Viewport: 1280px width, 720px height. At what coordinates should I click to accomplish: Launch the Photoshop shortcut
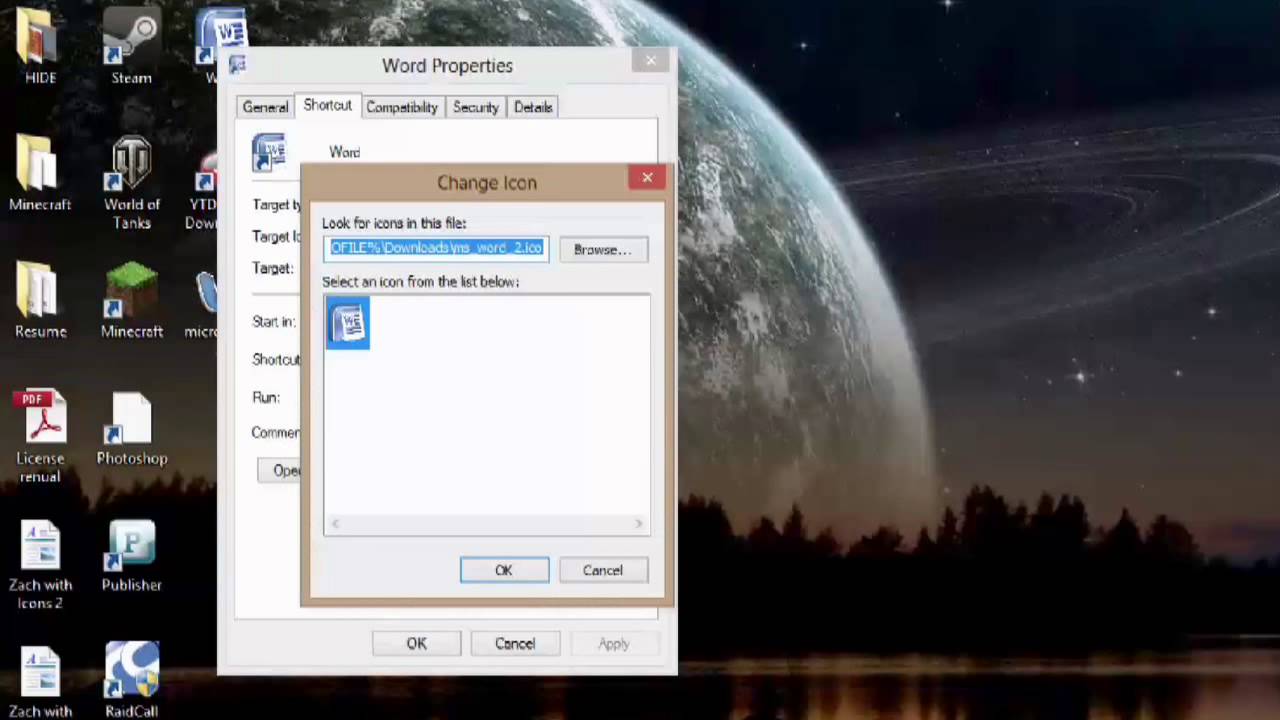pyautogui.click(x=131, y=428)
